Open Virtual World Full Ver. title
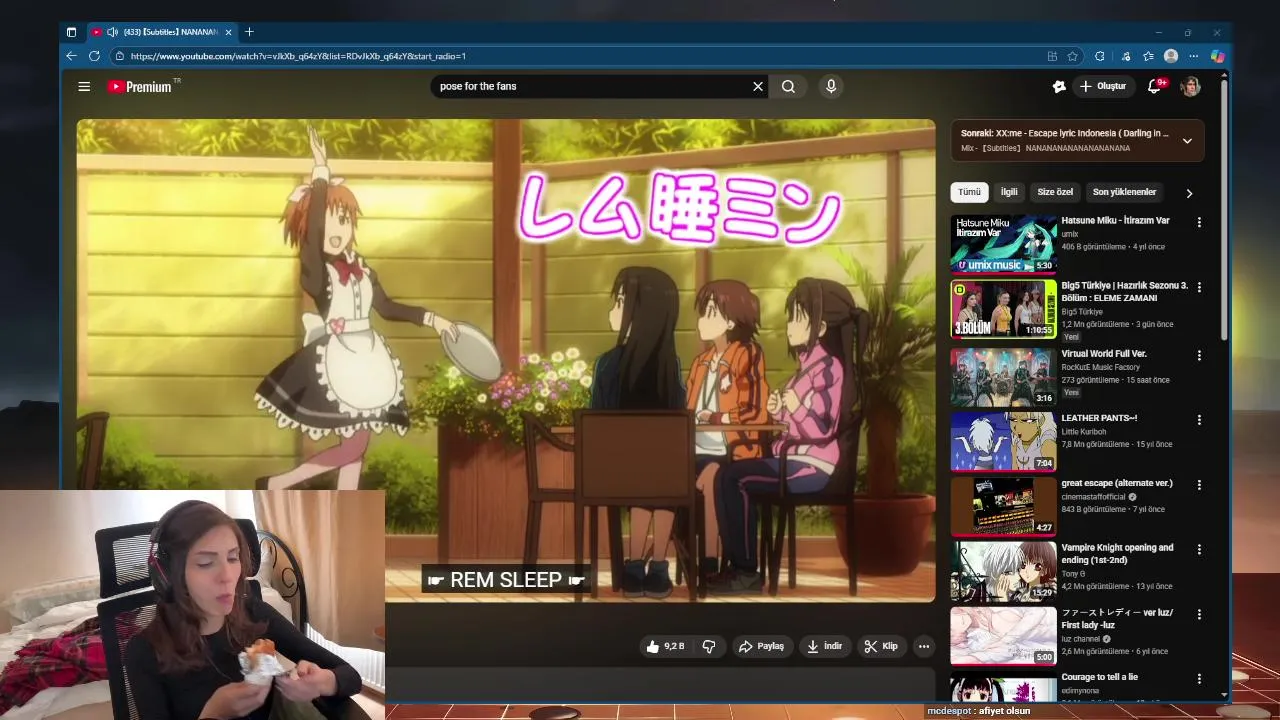This screenshot has width=1280, height=720. coord(1104,354)
